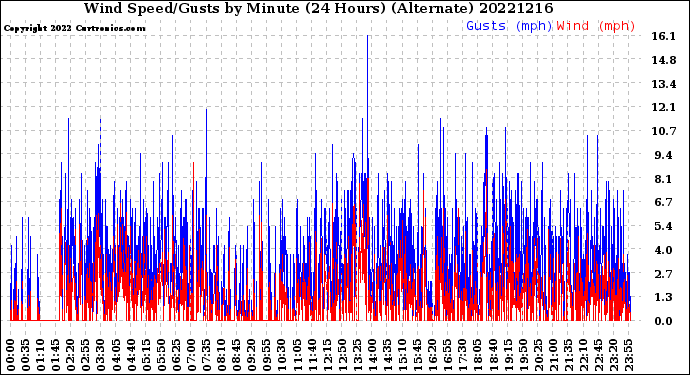Click the y-axis value 8.1
The height and width of the screenshot is (375, 690).
click(664, 179)
